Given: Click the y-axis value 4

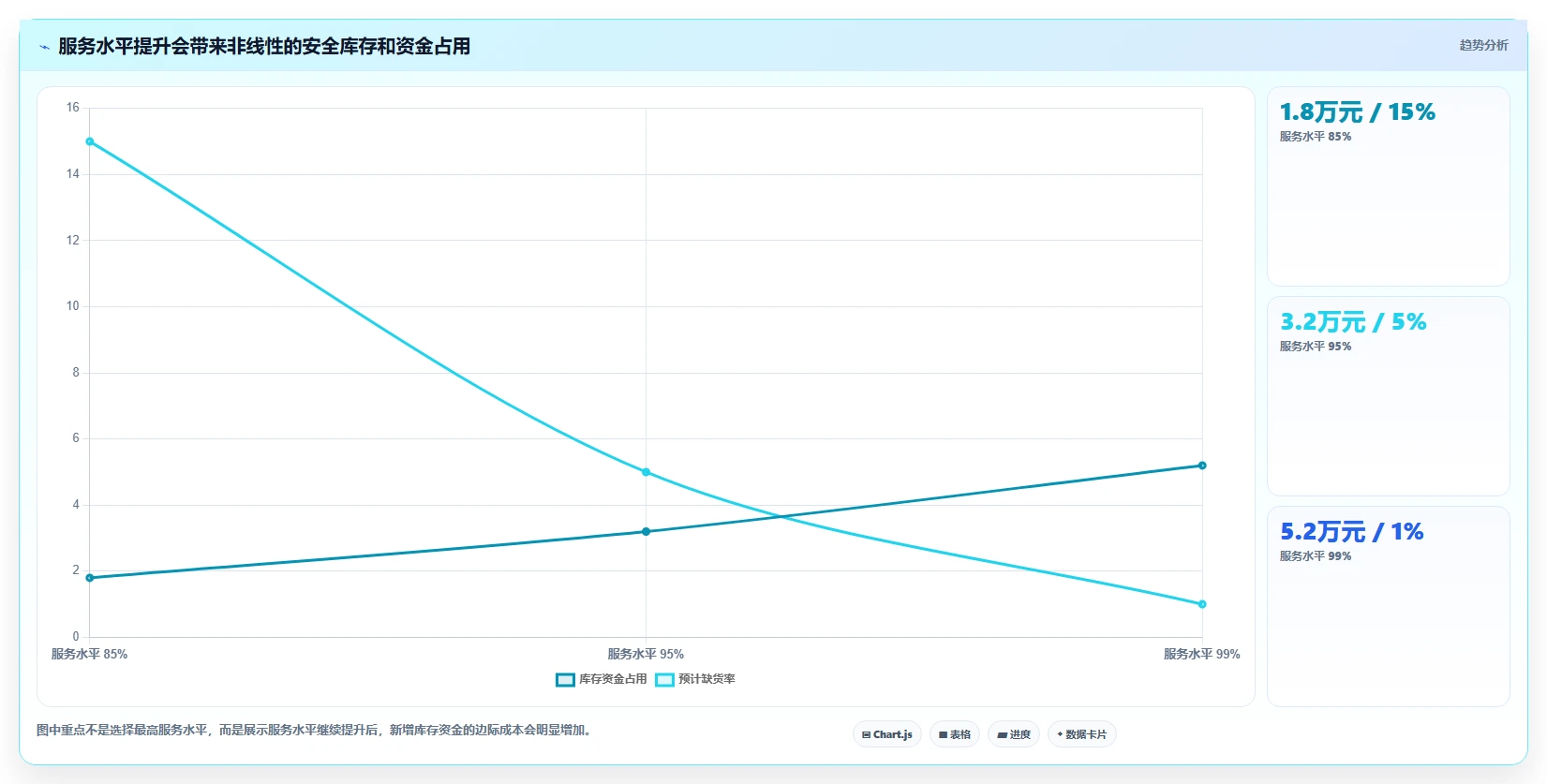Looking at the screenshot, I should pyautogui.click(x=76, y=505).
